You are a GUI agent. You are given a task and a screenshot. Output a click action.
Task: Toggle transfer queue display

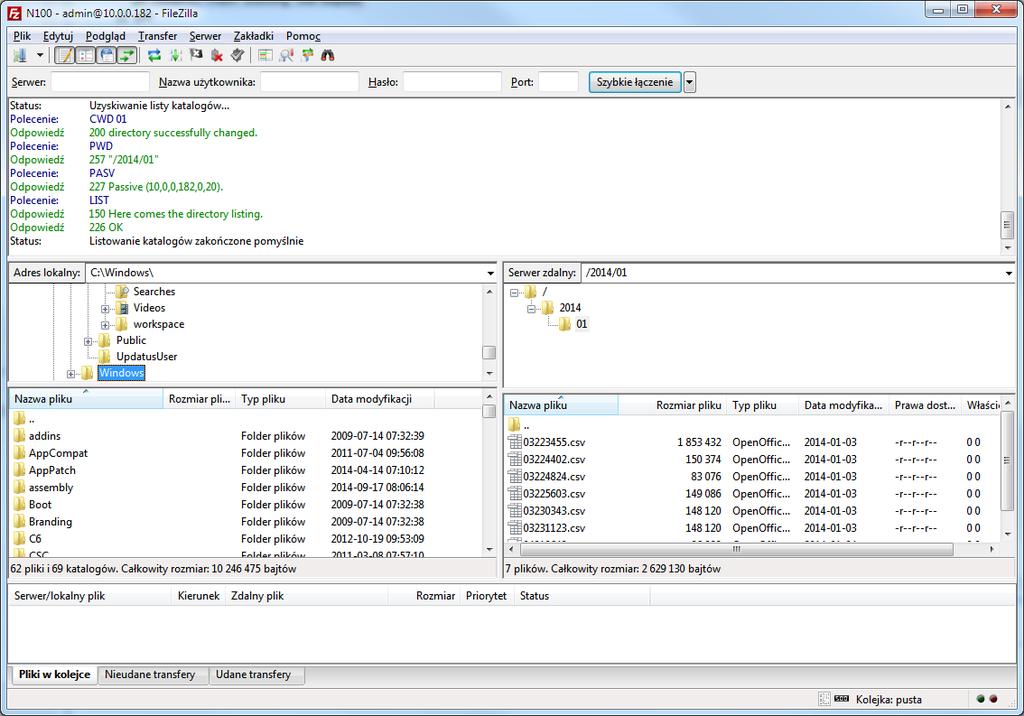tap(127, 56)
